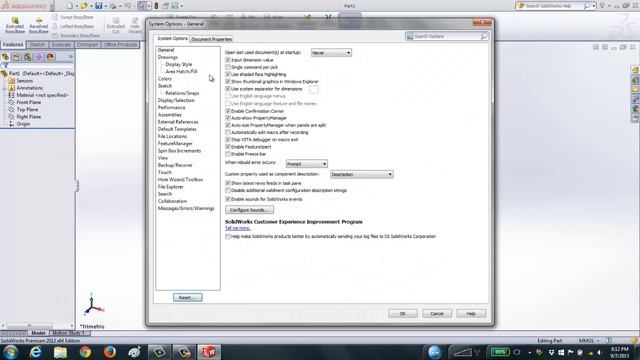Open Google Chrome from the taskbar
640x360 pixels.
click(85, 352)
